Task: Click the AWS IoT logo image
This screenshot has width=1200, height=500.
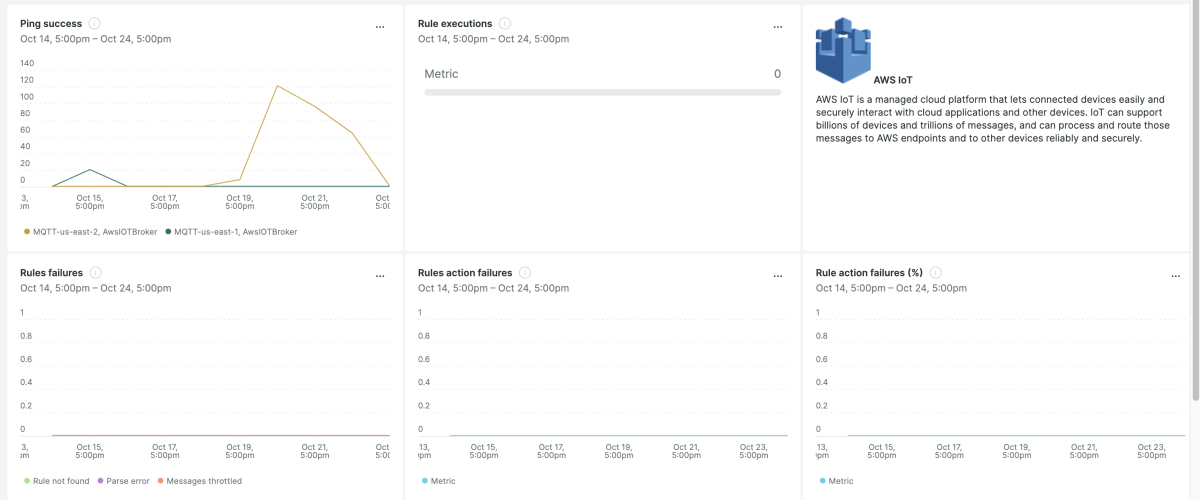Action: 843,50
